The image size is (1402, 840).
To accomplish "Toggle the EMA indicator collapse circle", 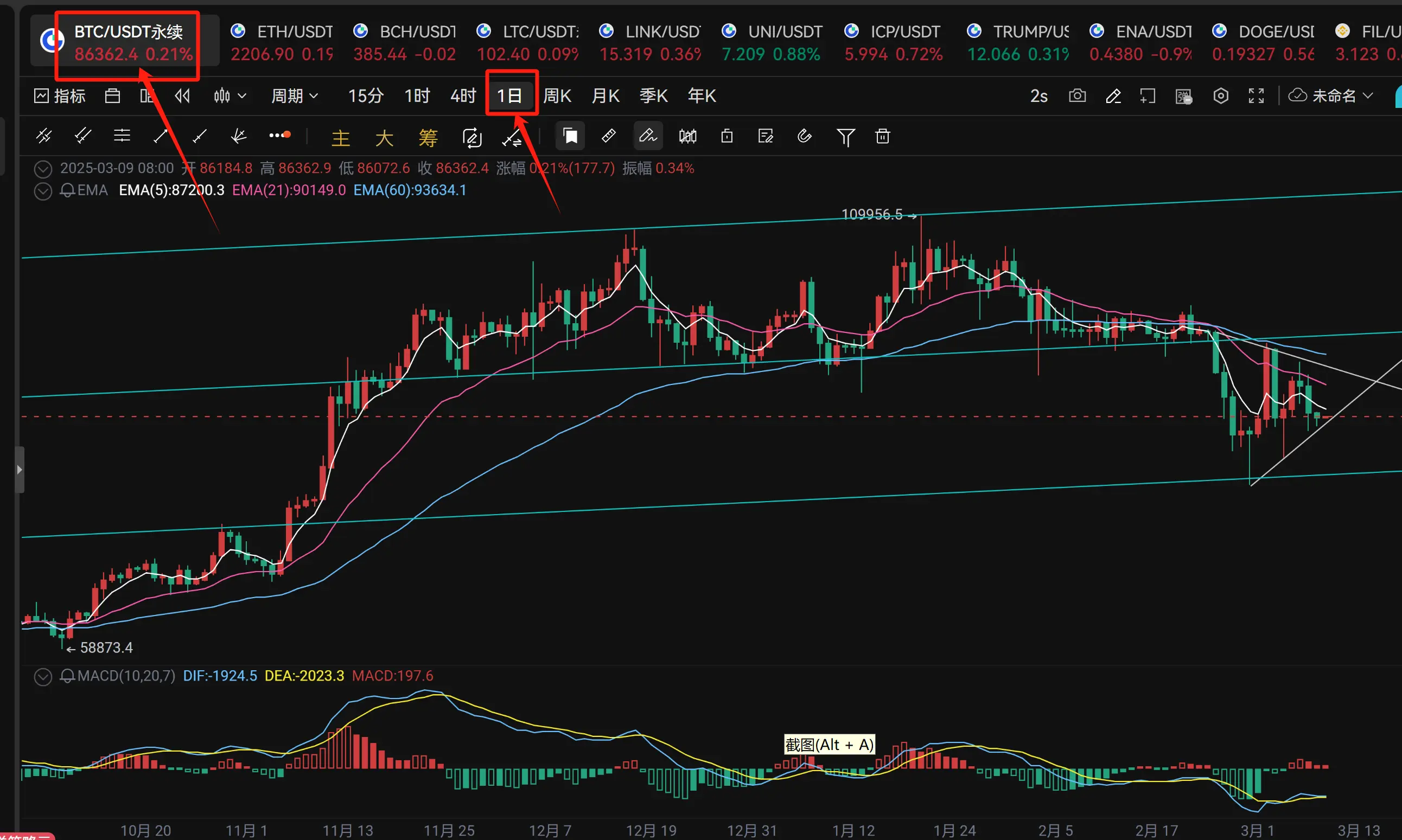I will (x=43, y=191).
